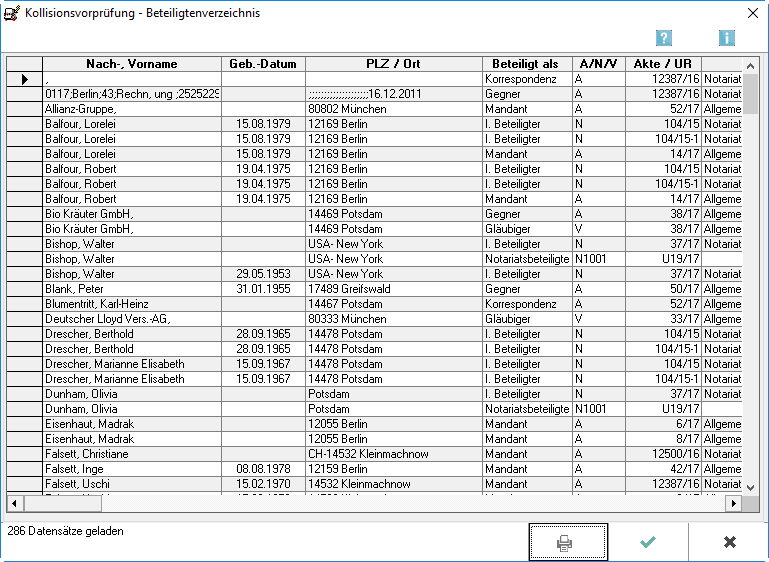
Task: Select file number 50/17
Action: click(x=664, y=289)
